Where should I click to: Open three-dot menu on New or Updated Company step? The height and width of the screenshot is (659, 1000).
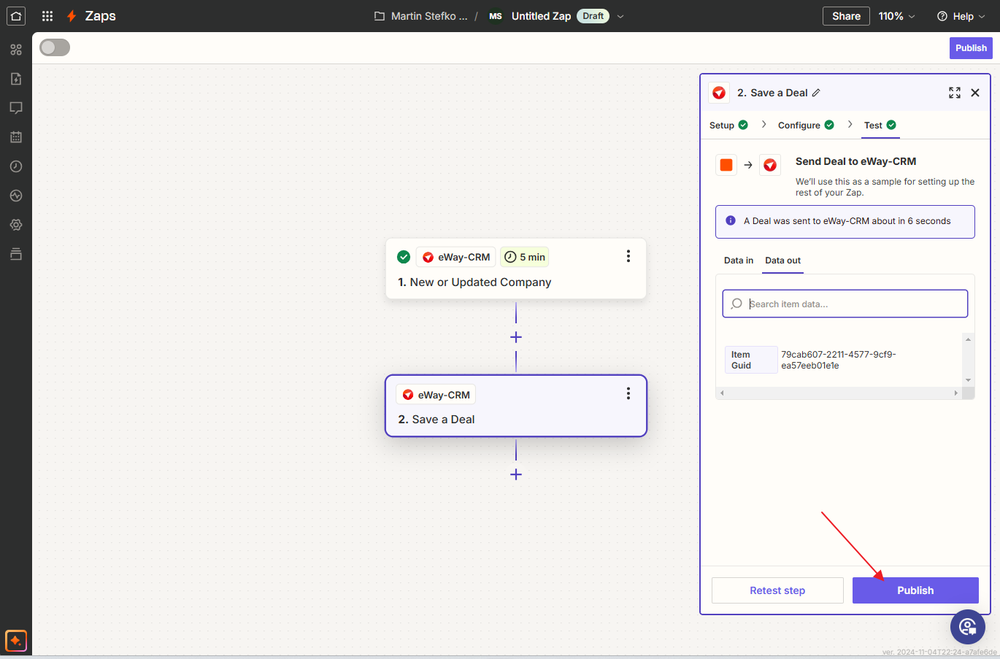tap(628, 256)
